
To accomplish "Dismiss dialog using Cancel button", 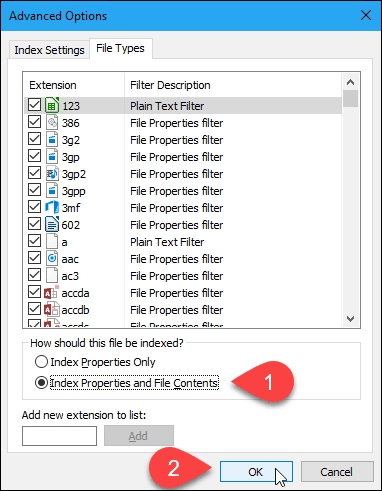I will tap(337, 472).
